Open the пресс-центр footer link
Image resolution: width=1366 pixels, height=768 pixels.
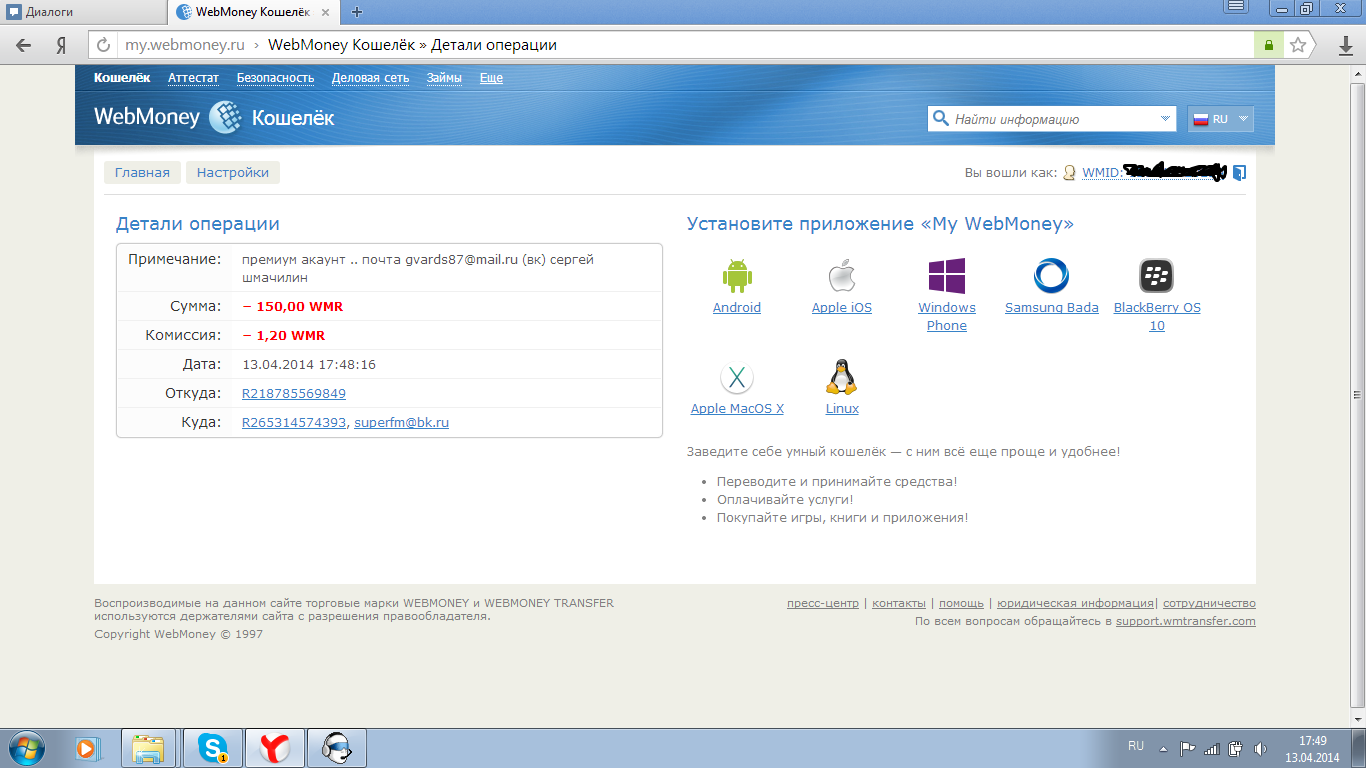[x=823, y=603]
